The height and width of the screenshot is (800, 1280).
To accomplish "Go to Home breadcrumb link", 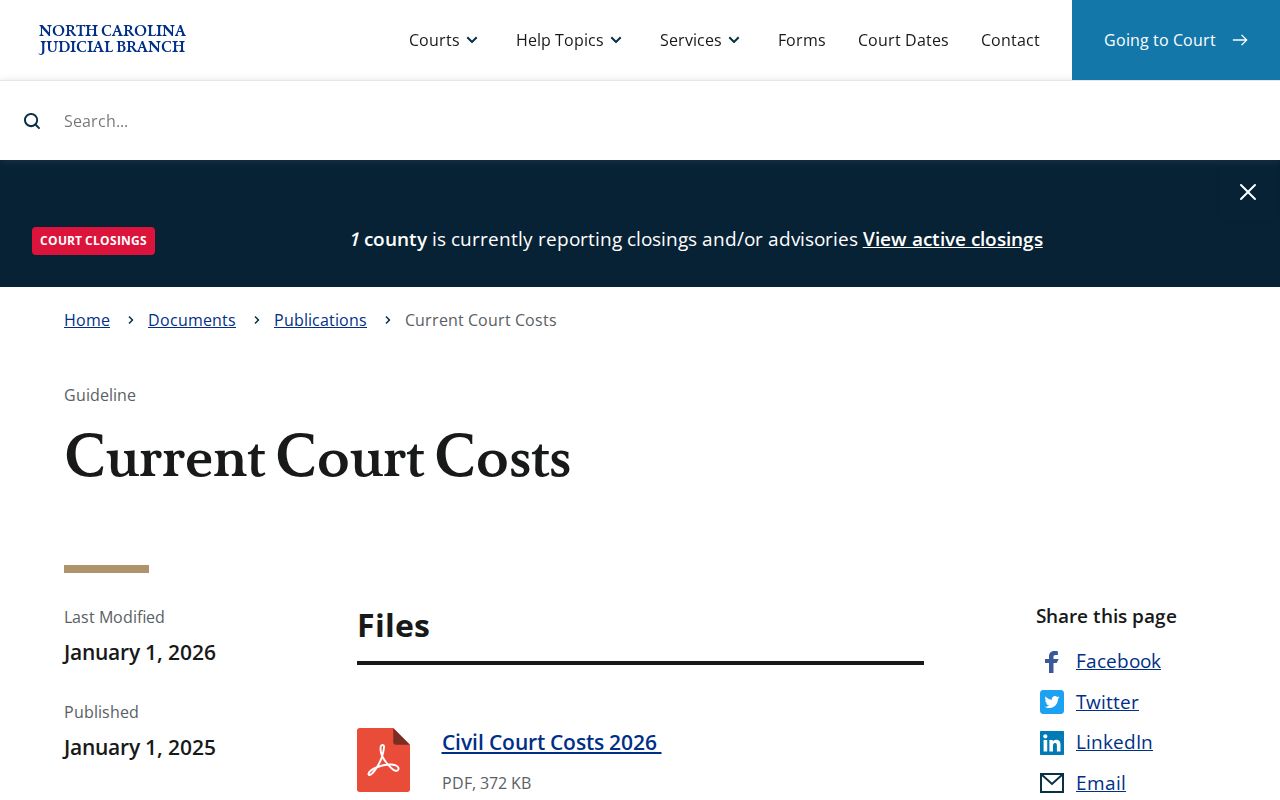I will point(87,320).
